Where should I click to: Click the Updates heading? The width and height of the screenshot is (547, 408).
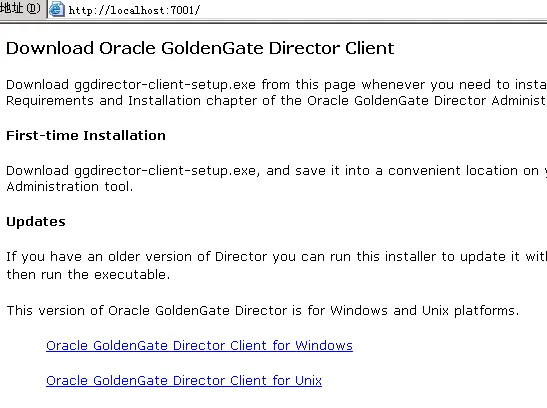click(36, 221)
